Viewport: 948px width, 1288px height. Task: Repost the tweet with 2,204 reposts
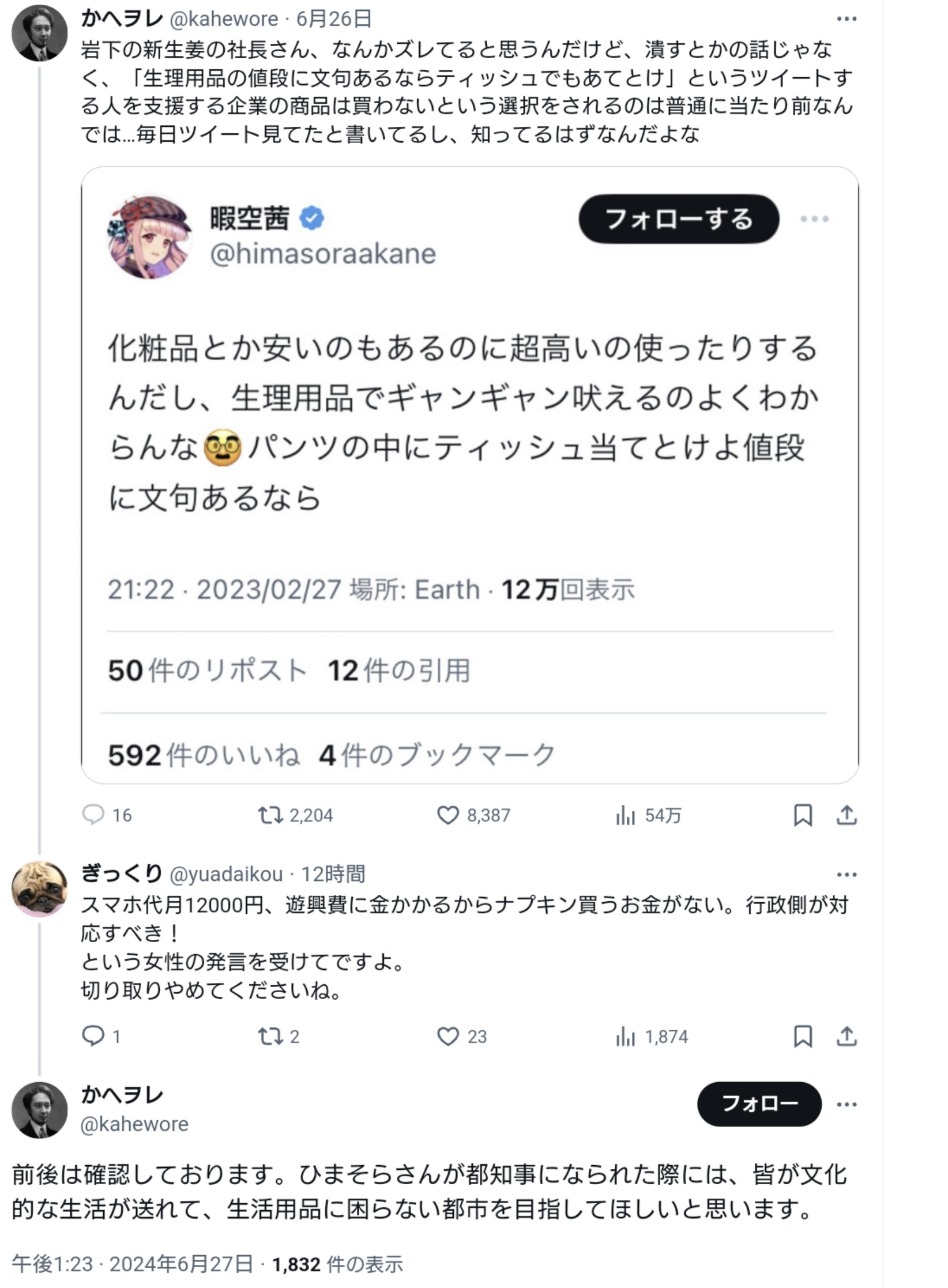coord(270,815)
